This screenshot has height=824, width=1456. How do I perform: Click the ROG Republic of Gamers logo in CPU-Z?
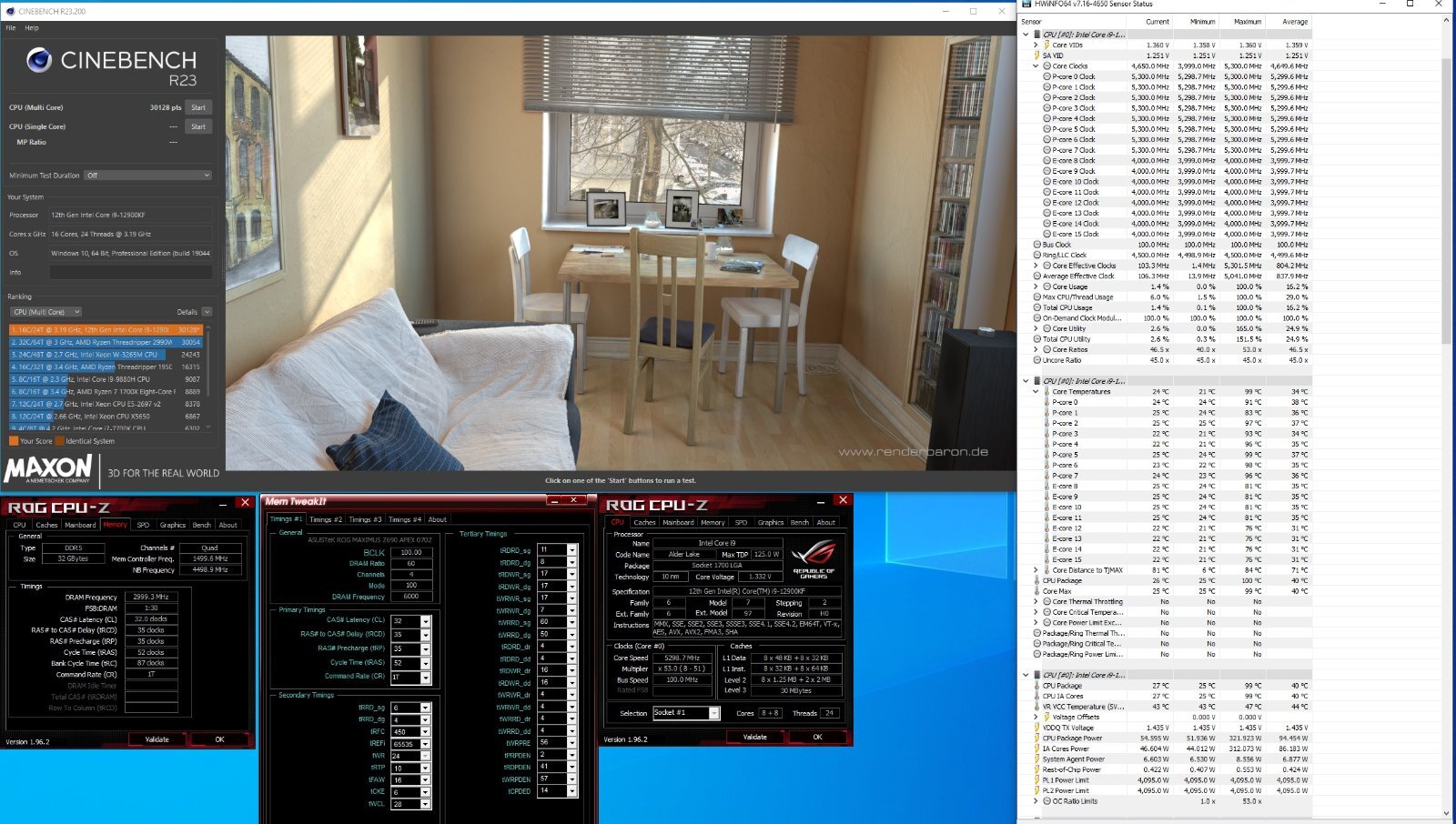[814, 558]
